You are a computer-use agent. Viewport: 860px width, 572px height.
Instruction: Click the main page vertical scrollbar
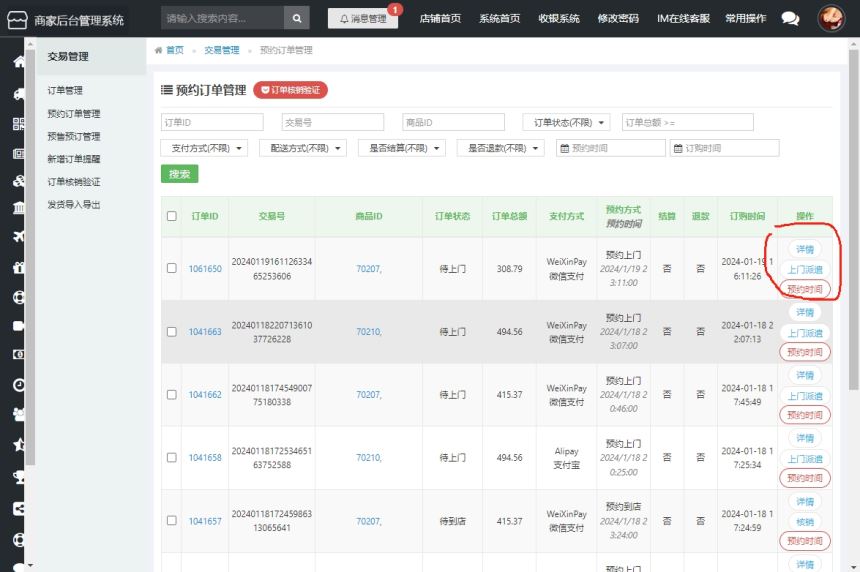(853, 219)
